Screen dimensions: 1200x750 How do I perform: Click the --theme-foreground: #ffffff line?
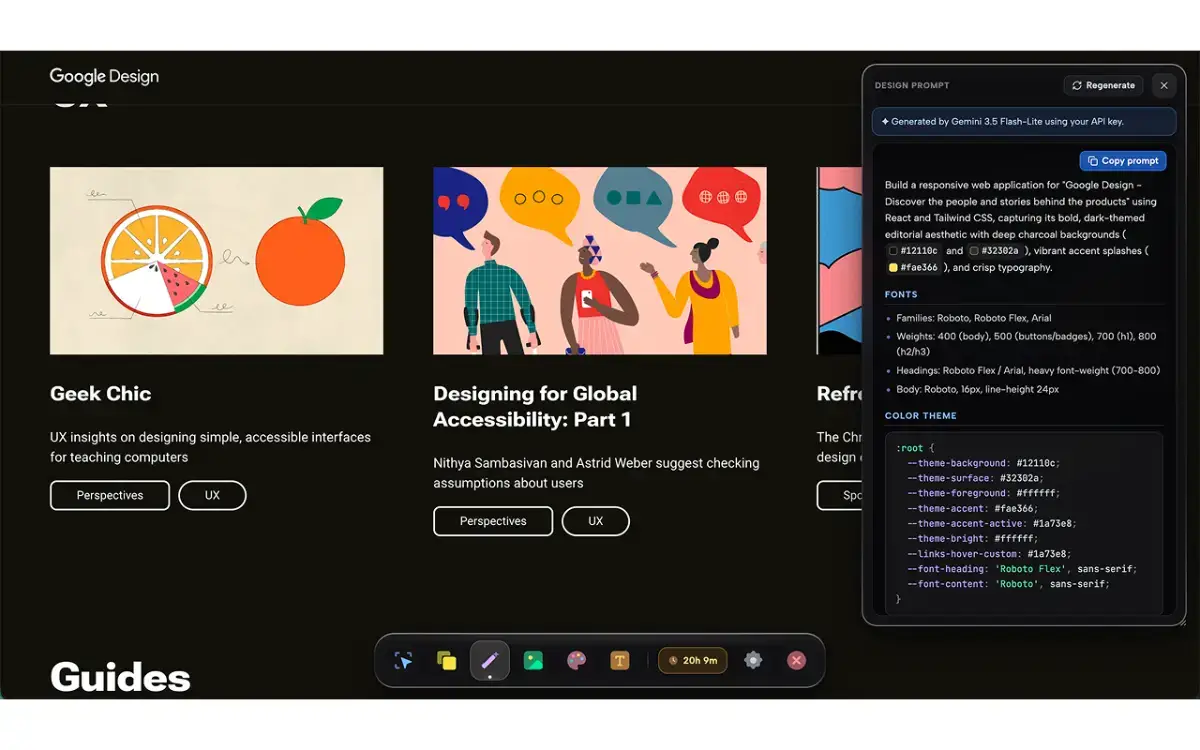983,493
